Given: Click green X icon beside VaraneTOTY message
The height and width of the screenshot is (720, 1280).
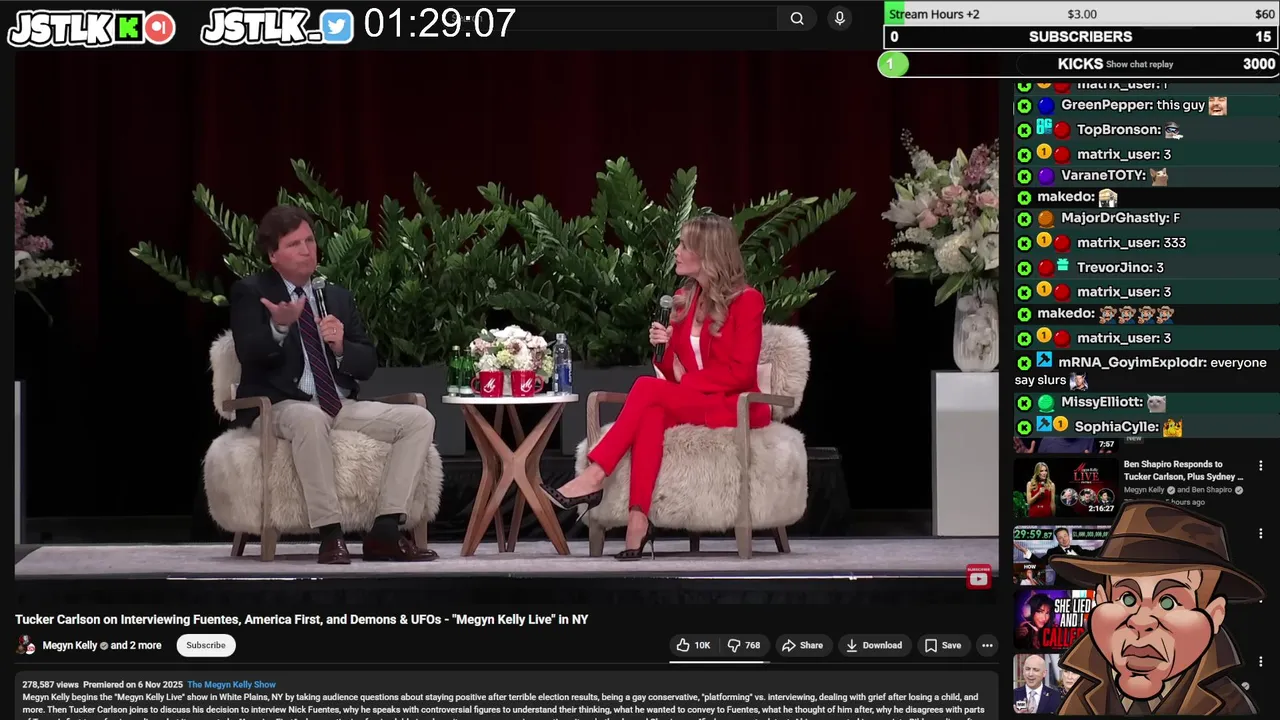Looking at the screenshot, I should 1024,176.
